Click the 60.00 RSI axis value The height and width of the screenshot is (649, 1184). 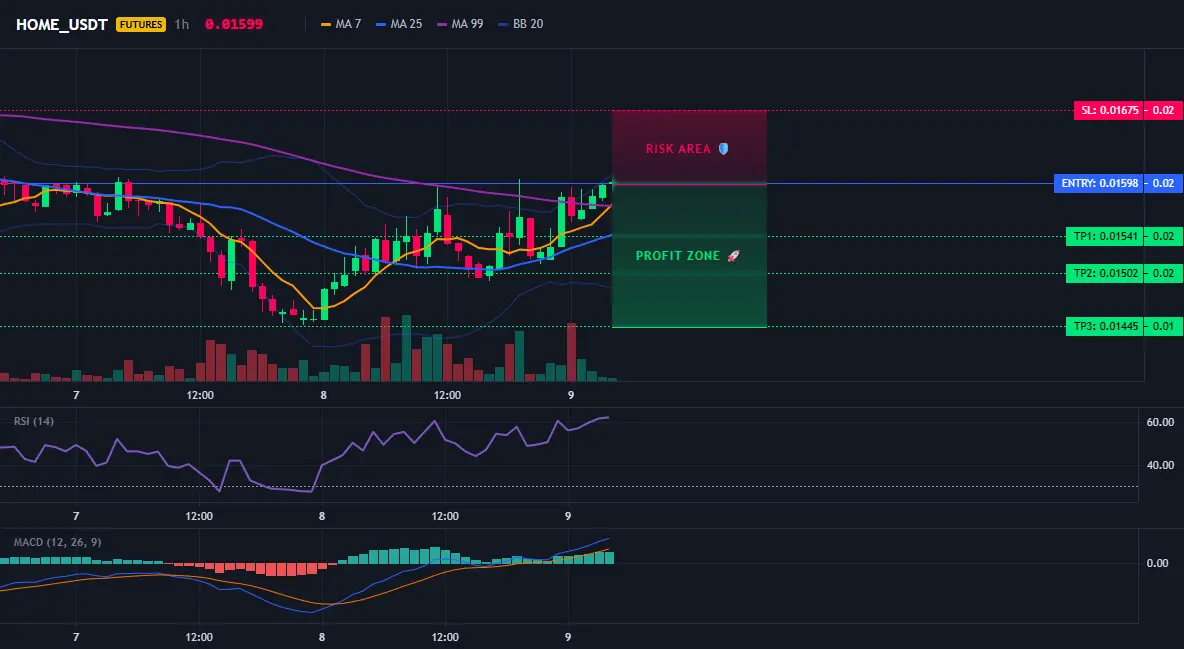pos(1160,422)
